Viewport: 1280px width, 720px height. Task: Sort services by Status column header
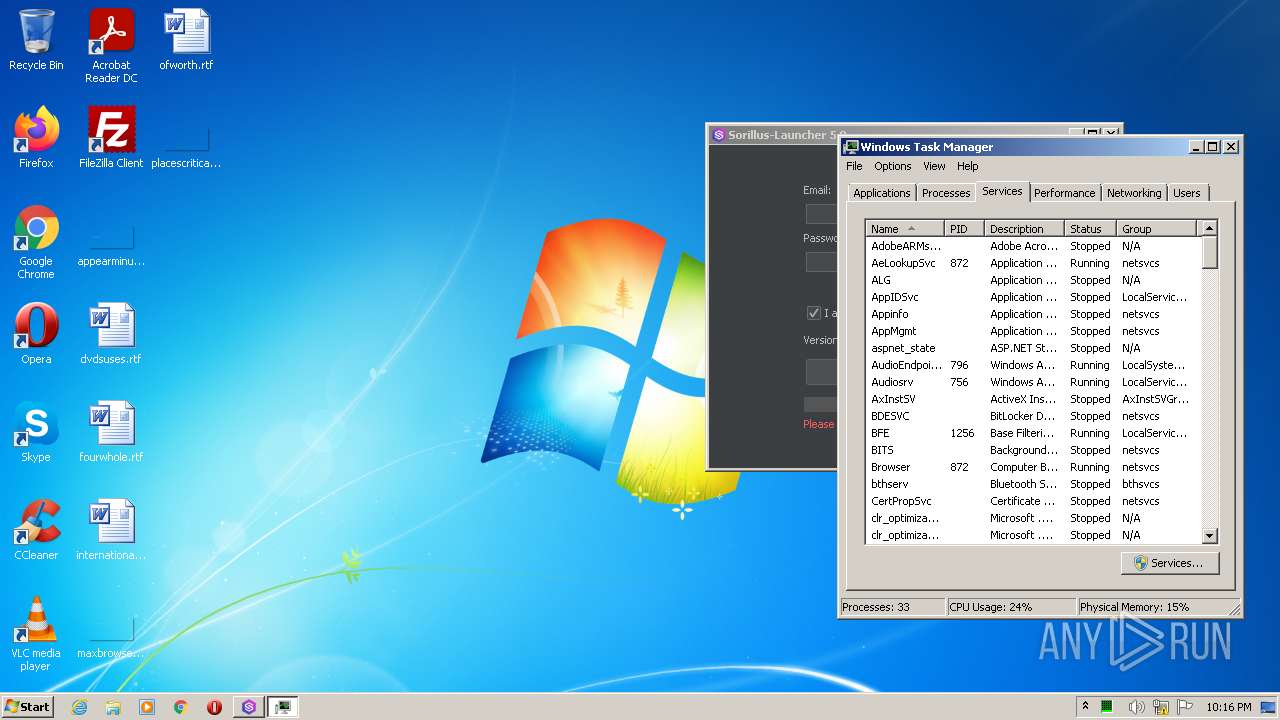[x=1090, y=229]
